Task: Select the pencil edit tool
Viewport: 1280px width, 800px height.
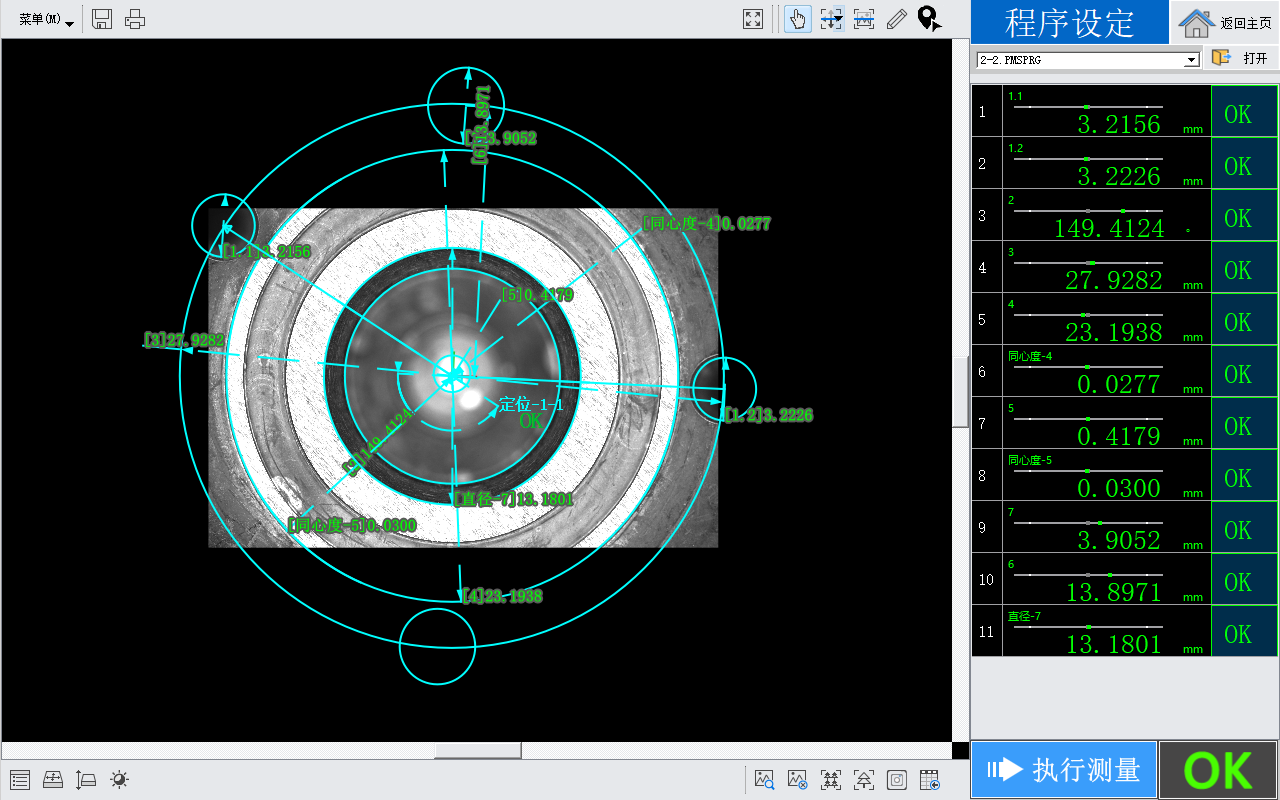Action: point(897,19)
